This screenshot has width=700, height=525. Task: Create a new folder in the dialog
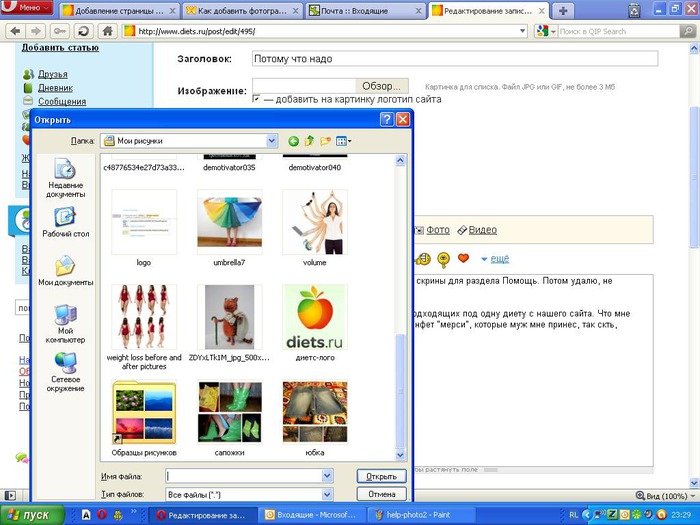point(325,141)
